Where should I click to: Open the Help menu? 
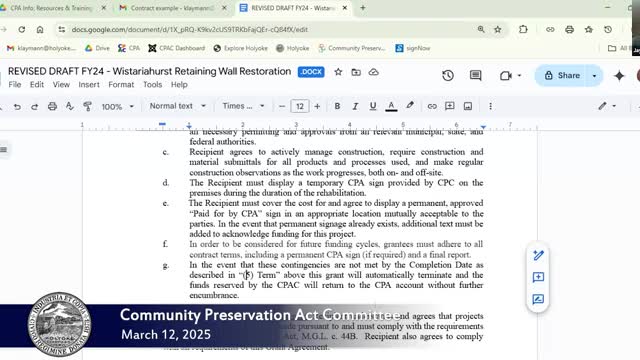tap(179, 84)
